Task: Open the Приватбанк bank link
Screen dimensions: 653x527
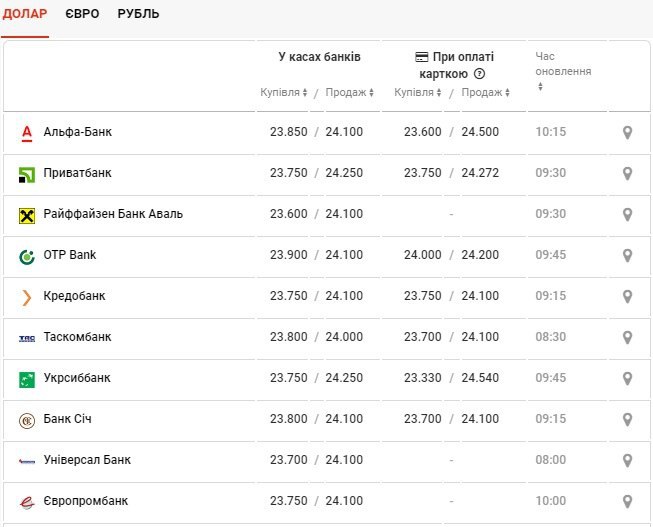Action: 77,173
